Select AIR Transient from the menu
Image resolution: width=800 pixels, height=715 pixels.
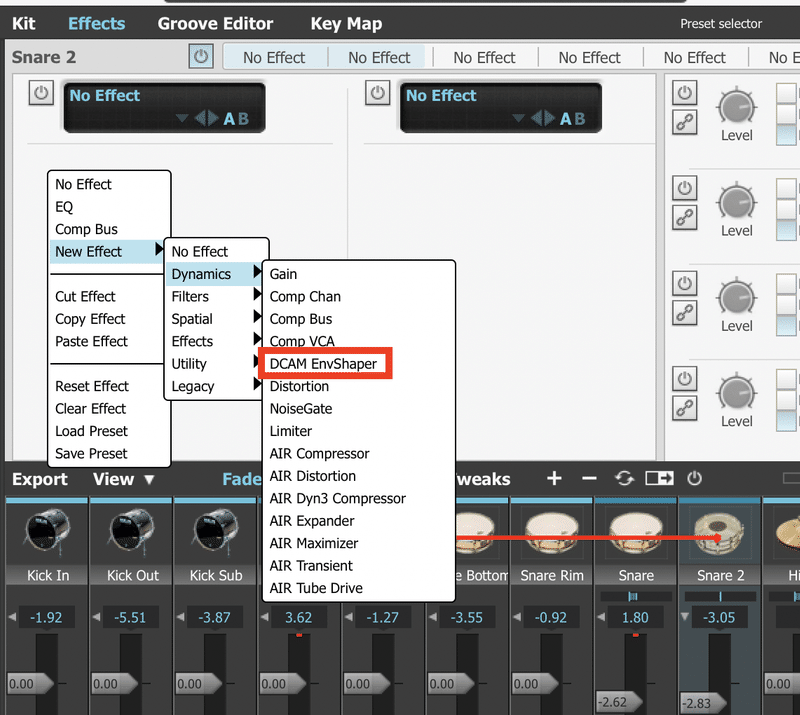pos(311,566)
